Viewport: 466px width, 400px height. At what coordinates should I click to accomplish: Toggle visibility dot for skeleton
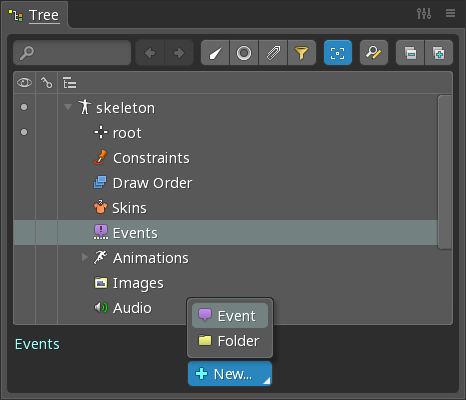(x=24, y=107)
